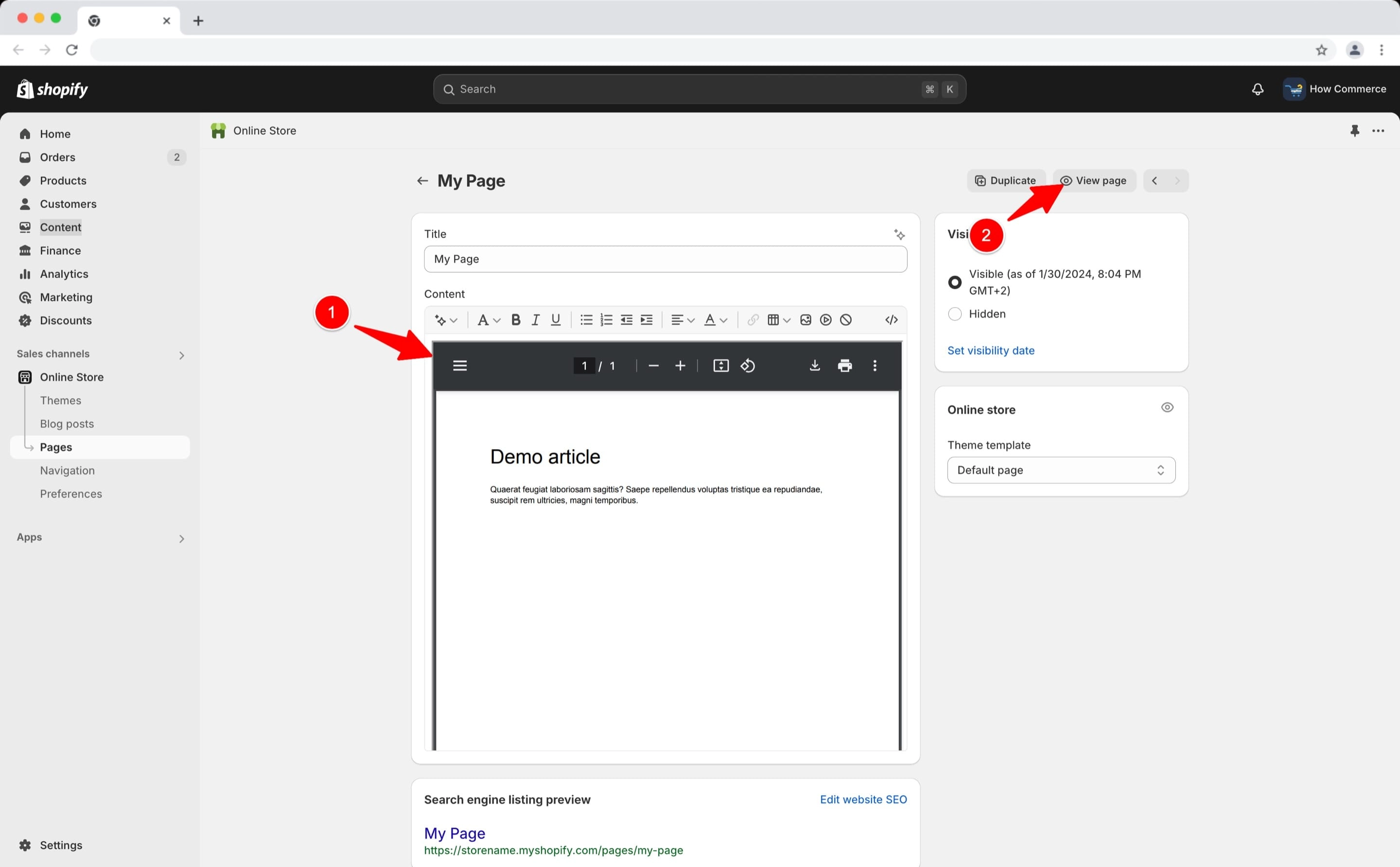Viewport: 1400px width, 867px height.
Task: Select the Visible radio option
Action: 954,282
